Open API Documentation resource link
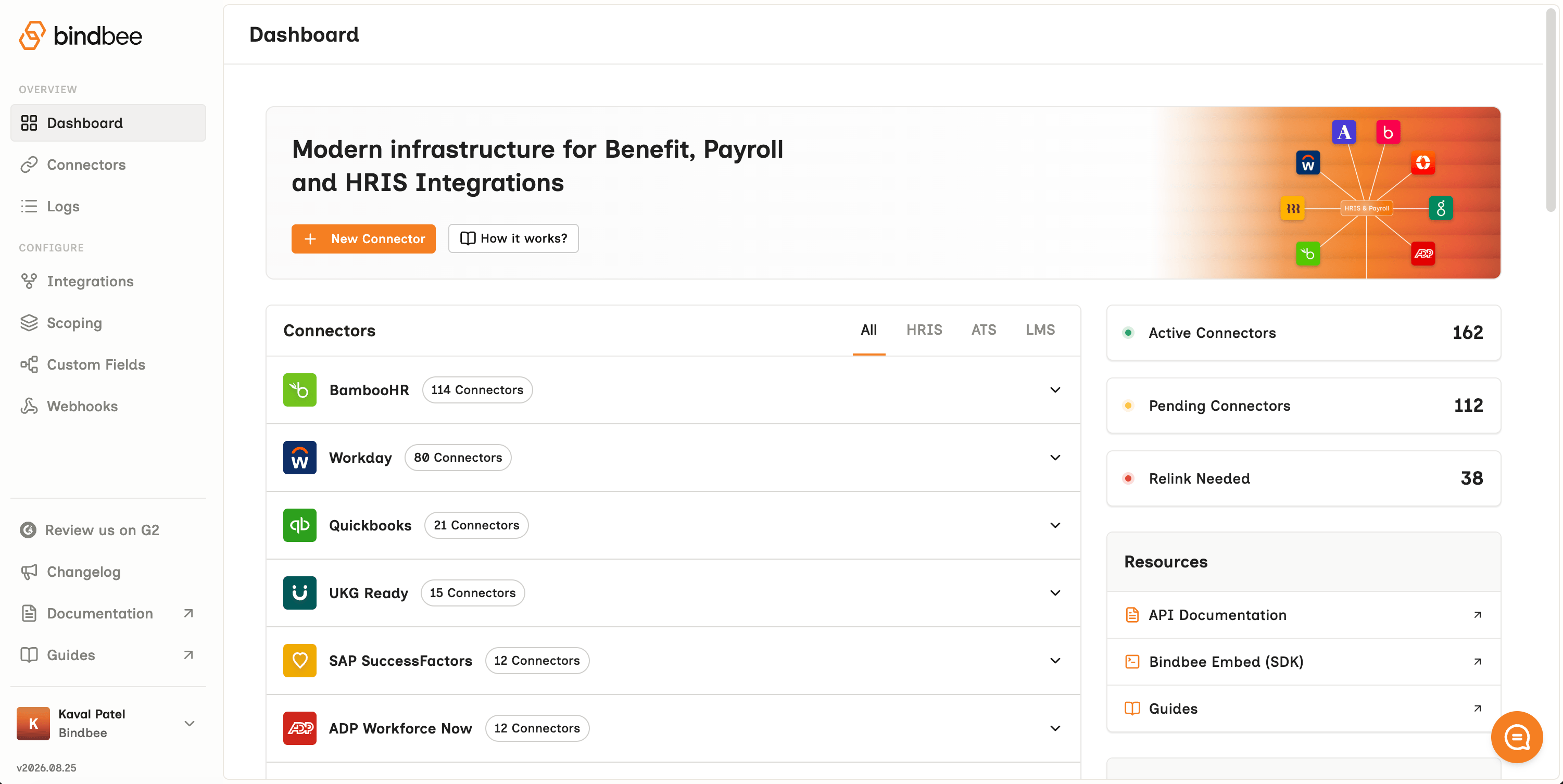 (x=1303, y=615)
